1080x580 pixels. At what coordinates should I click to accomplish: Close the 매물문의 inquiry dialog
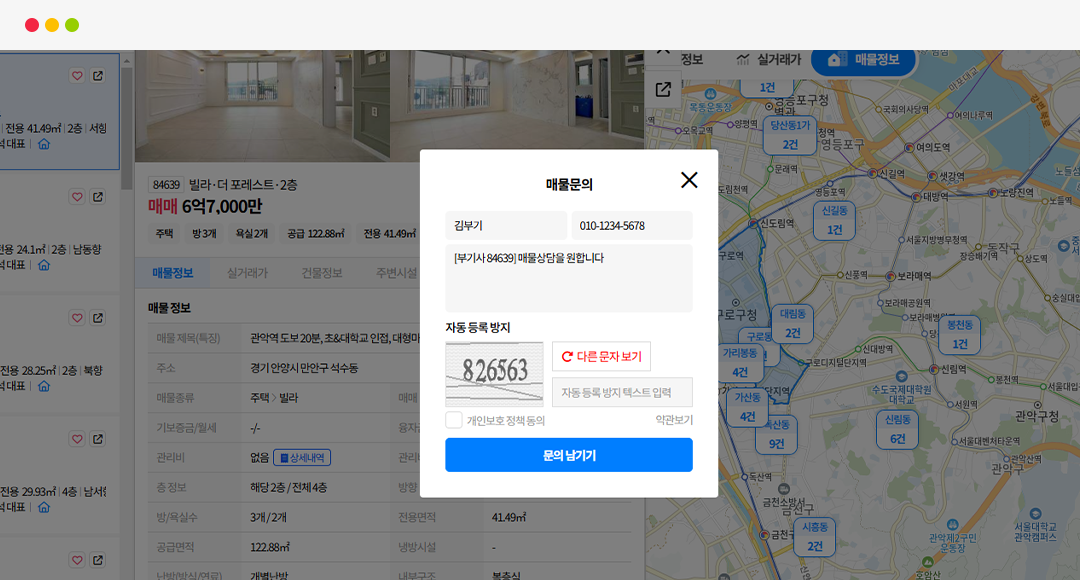(x=689, y=180)
